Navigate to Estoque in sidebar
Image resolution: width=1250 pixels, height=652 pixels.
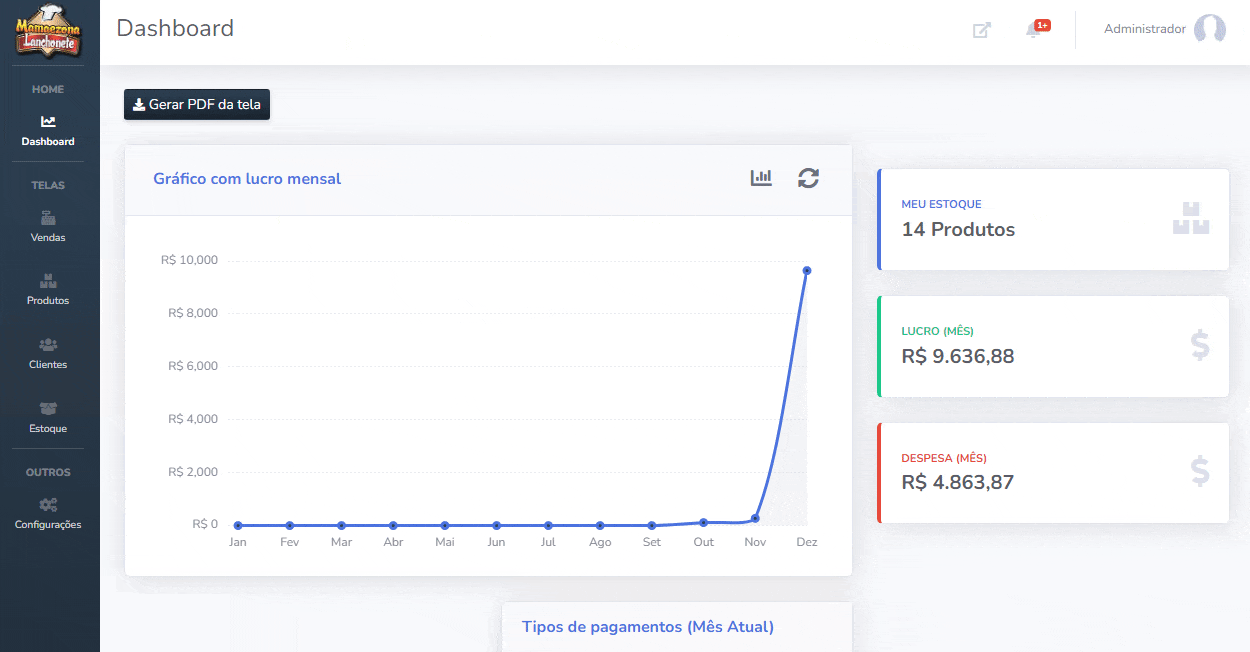point(48,417)
